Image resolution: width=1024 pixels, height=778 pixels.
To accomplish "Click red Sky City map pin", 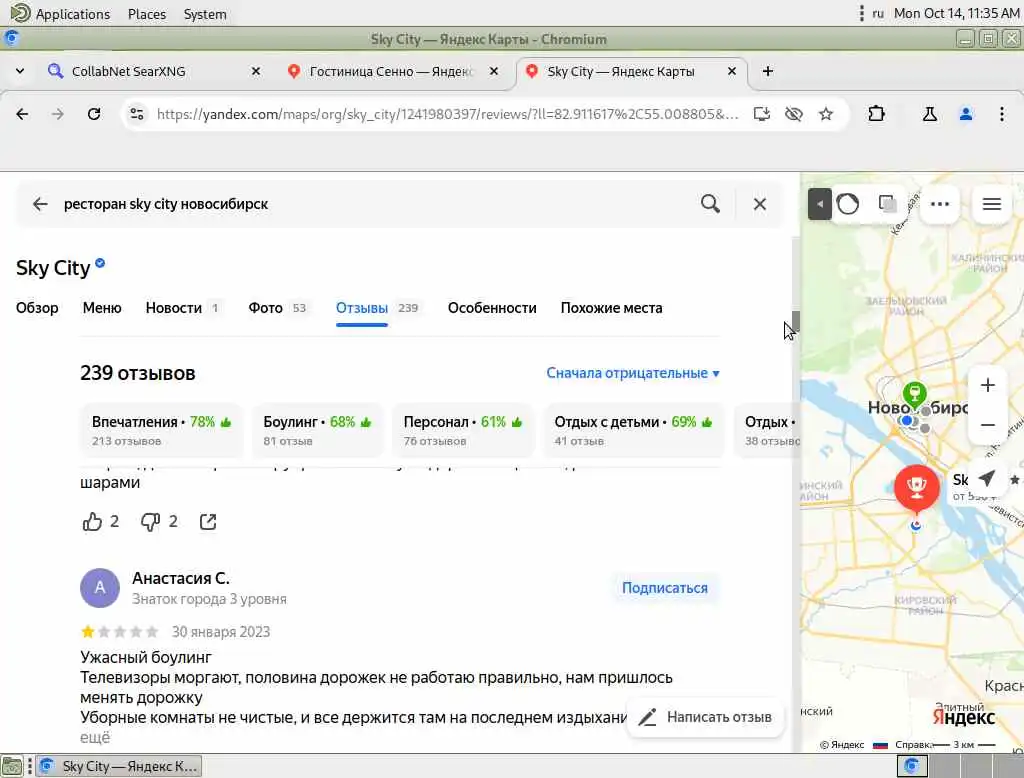I will (x=917, y=489).
